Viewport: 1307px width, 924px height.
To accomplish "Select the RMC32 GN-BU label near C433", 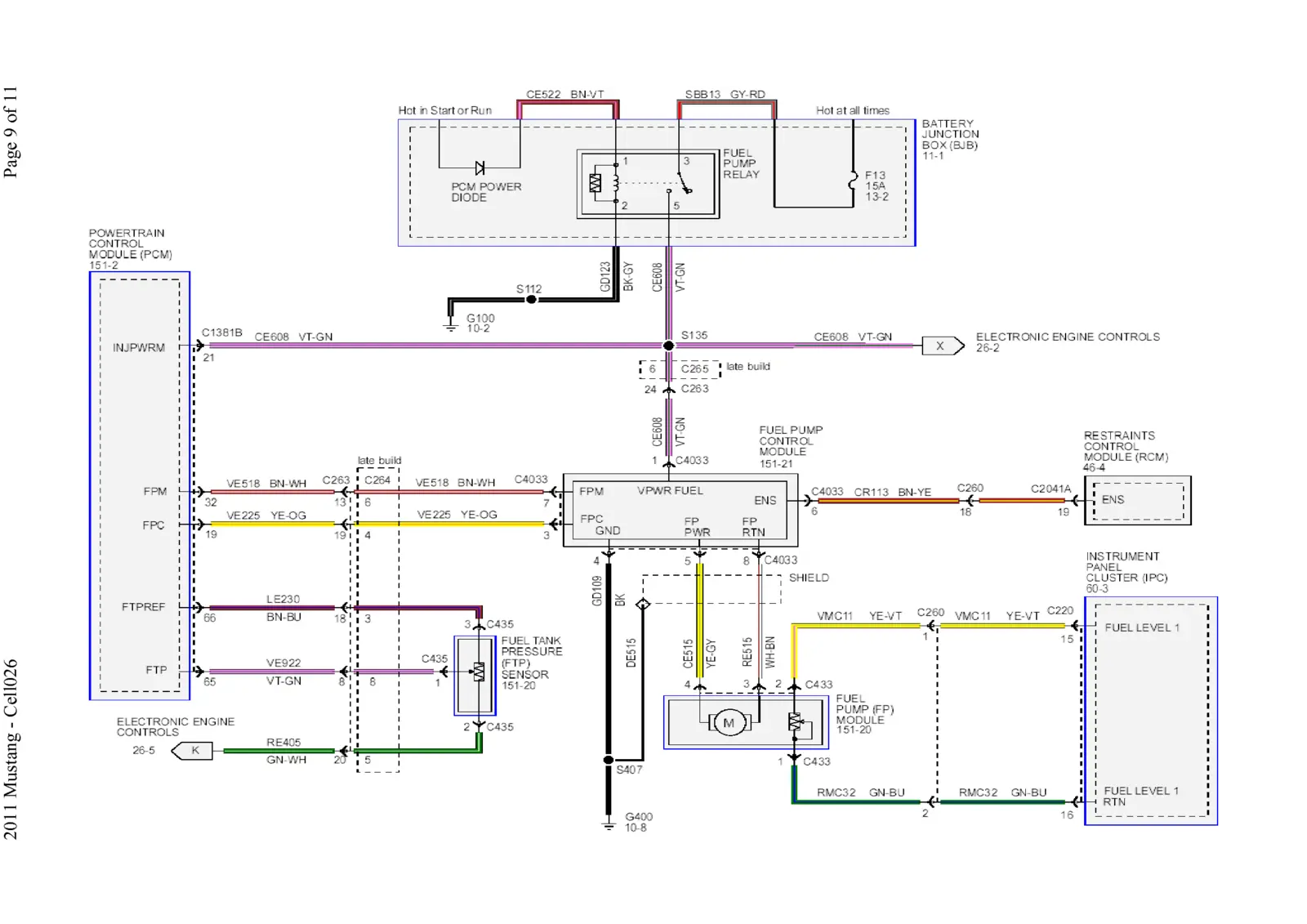I will [861, 792].
